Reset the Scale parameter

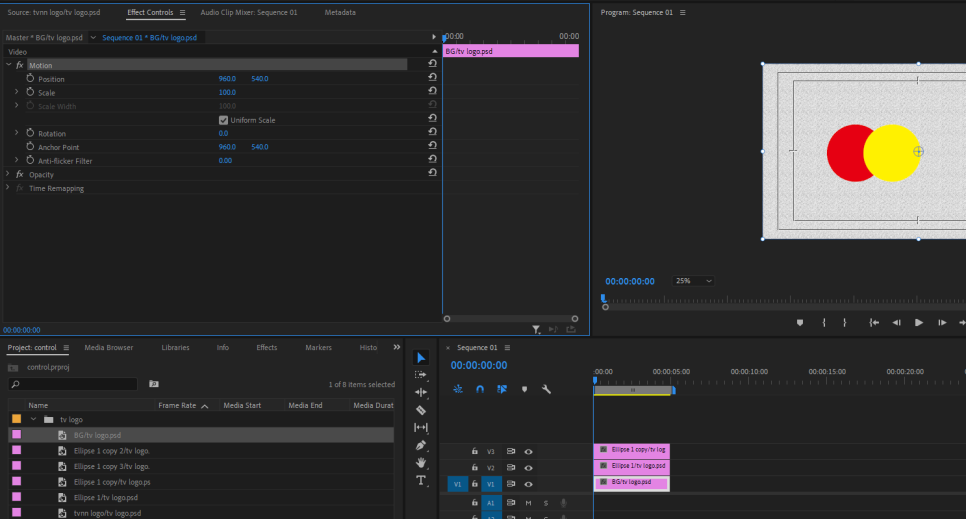432,91
